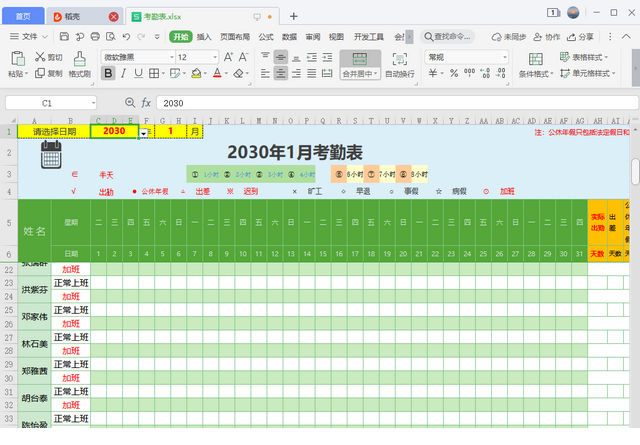Apply top vertical alignment
640x445 pixels.
pyautogui.click(x=265, y=57)
